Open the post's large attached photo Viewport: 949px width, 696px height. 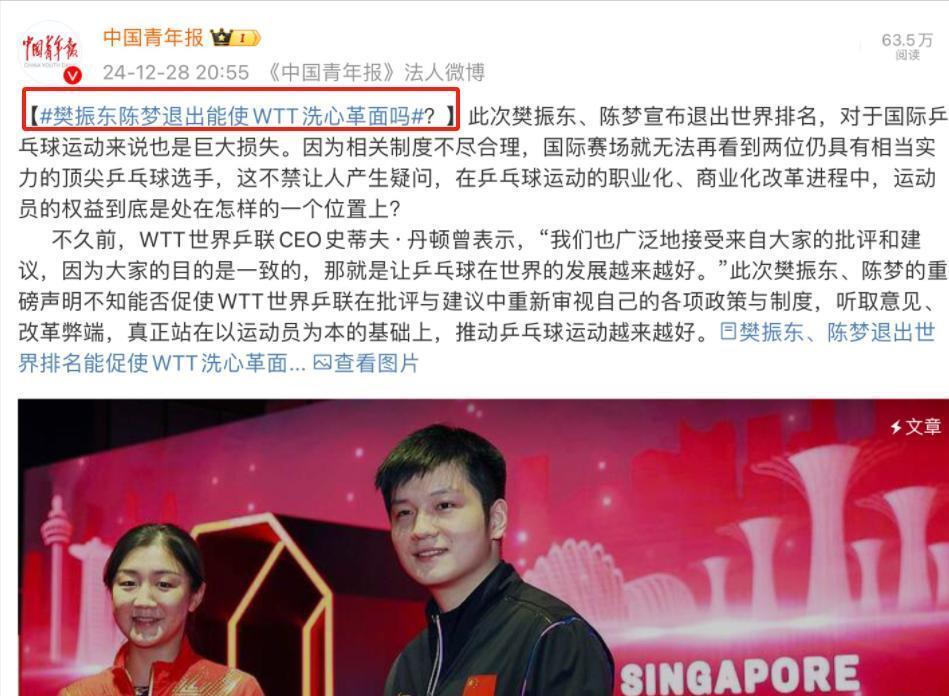click(484, 547)
